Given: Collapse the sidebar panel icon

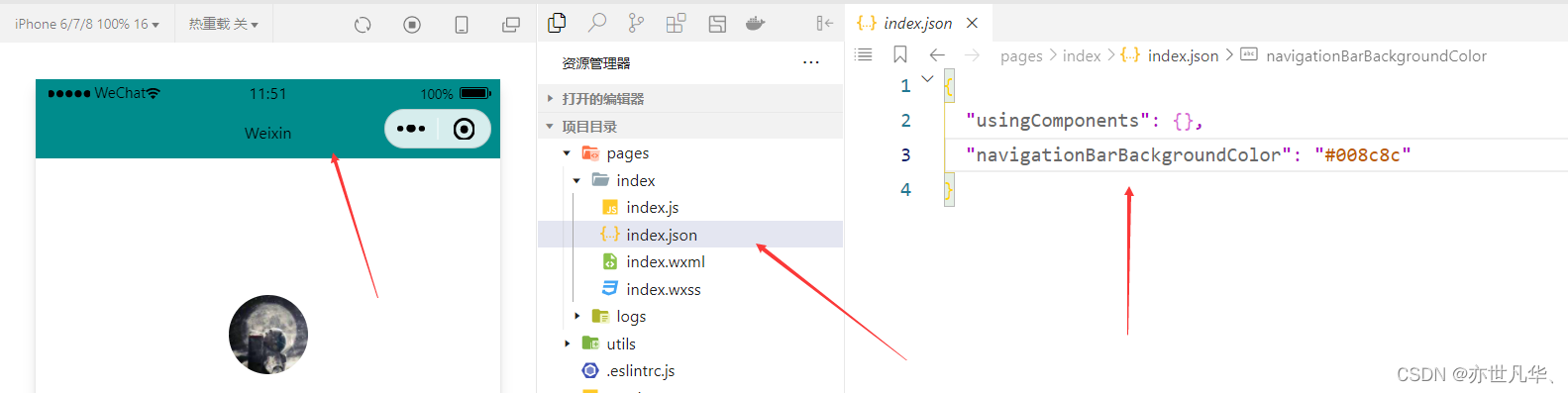Looking at the screenshot, I should 824,23.
